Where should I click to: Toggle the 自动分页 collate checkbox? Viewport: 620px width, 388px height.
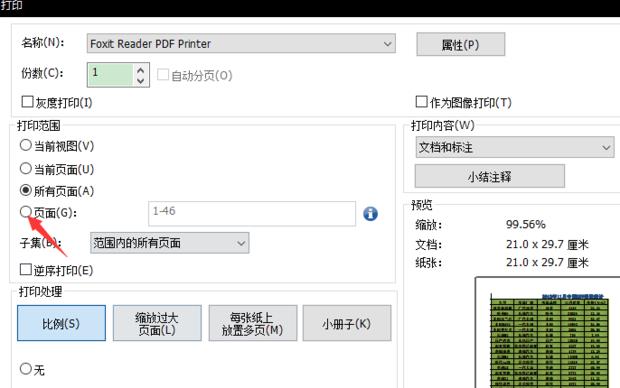163,75
